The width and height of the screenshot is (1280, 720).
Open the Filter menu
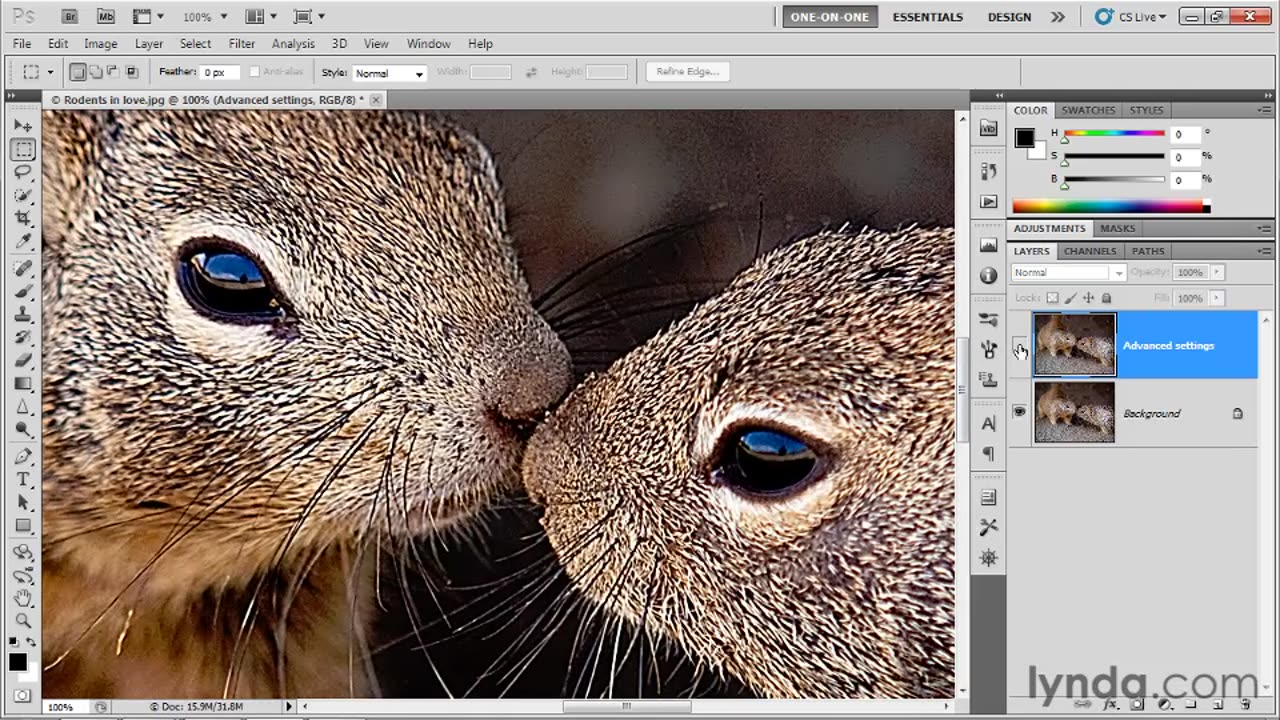(x=241, y=44)
